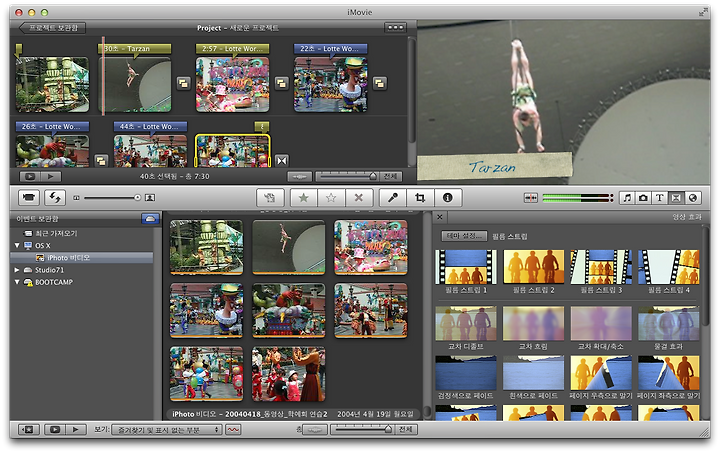Screen dimensions: 720x453
Task: Mark selection as favorite with filled star
Action: (x=304, y=198)
